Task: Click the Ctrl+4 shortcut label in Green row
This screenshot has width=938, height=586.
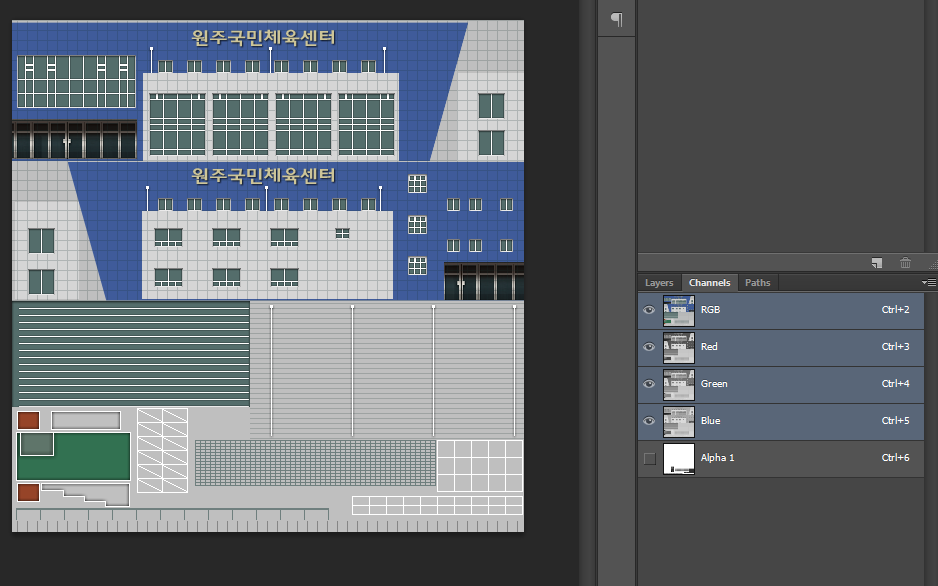Action: (x=896, y=384)
